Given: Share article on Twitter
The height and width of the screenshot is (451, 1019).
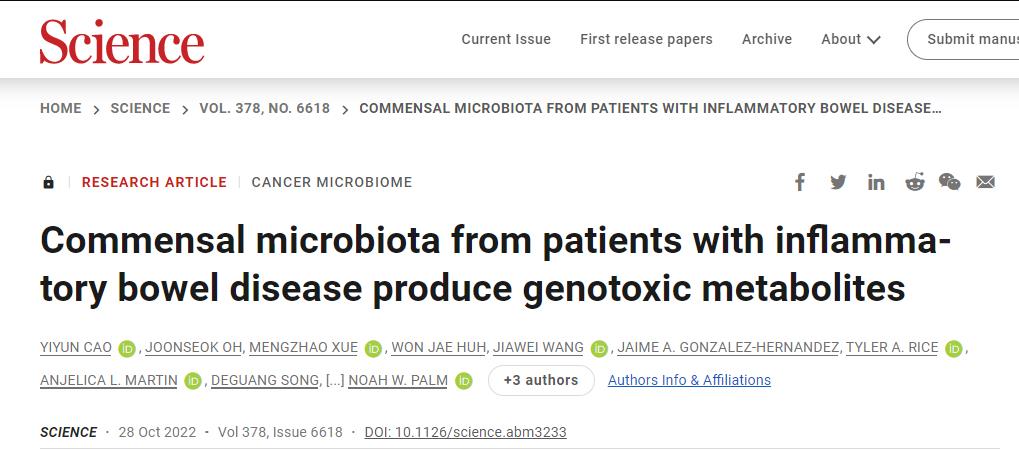Looking at the screenshot, I should tap(838, 183).
